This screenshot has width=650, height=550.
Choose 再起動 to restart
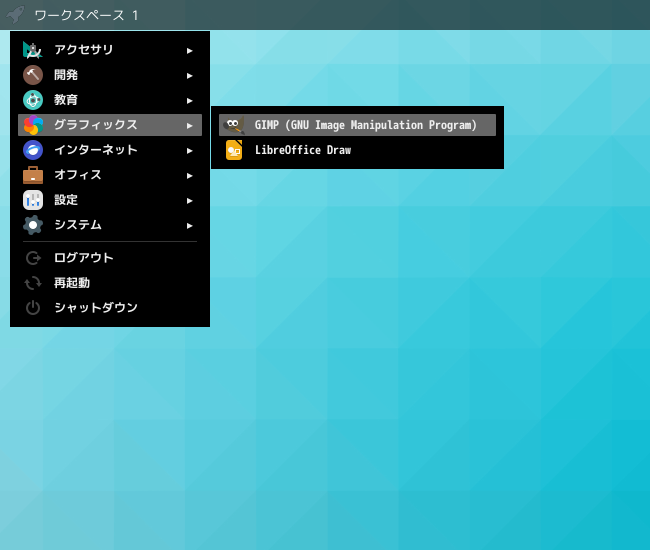coord(110,283)
